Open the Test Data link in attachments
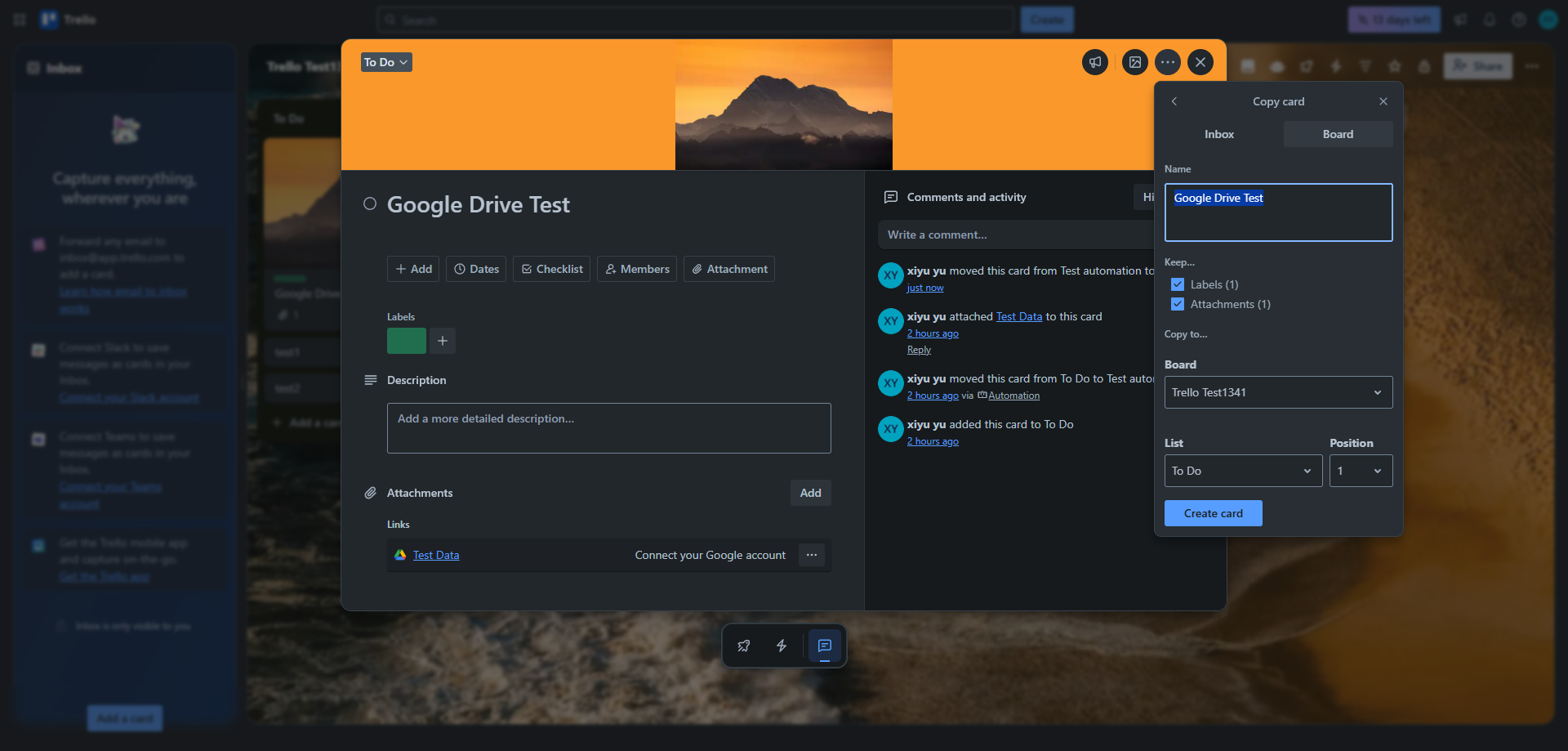The height and width of the screenshot is (751, 1568). point(436,555)
